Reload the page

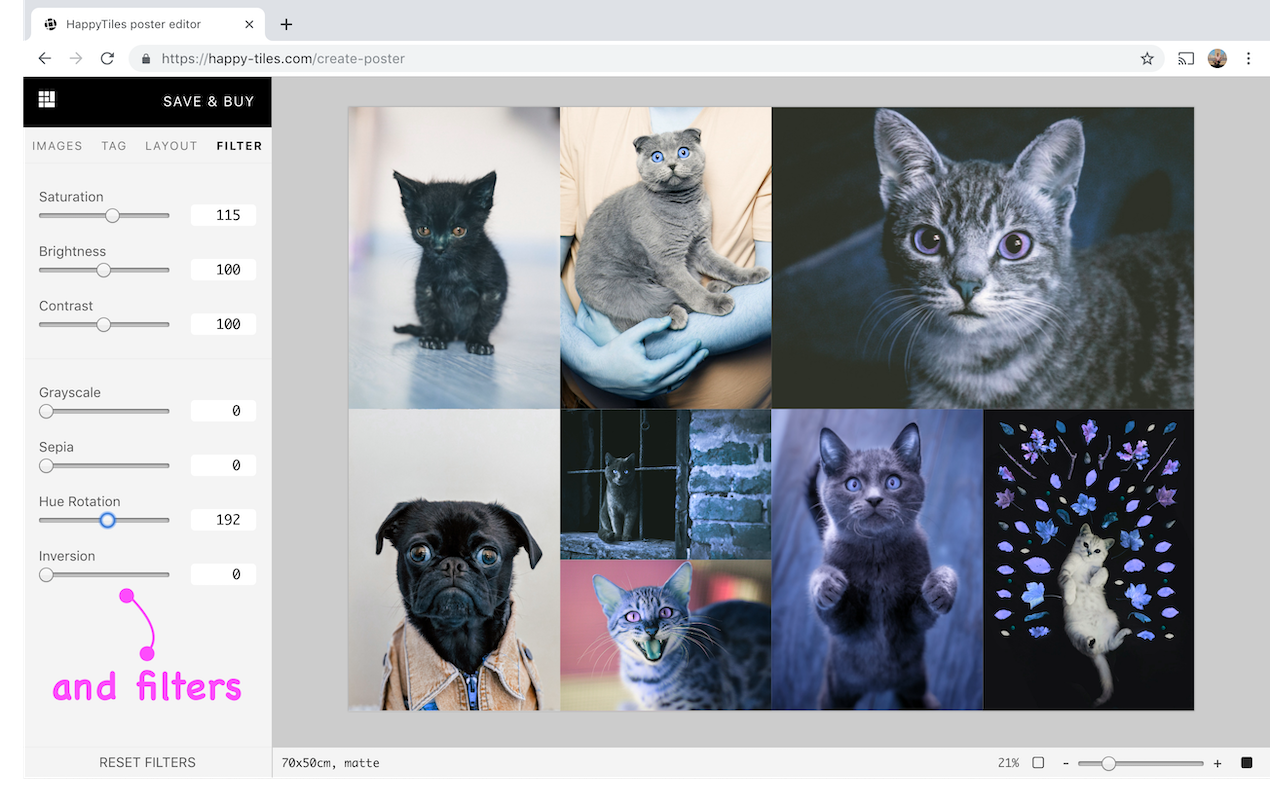[107, 58]
